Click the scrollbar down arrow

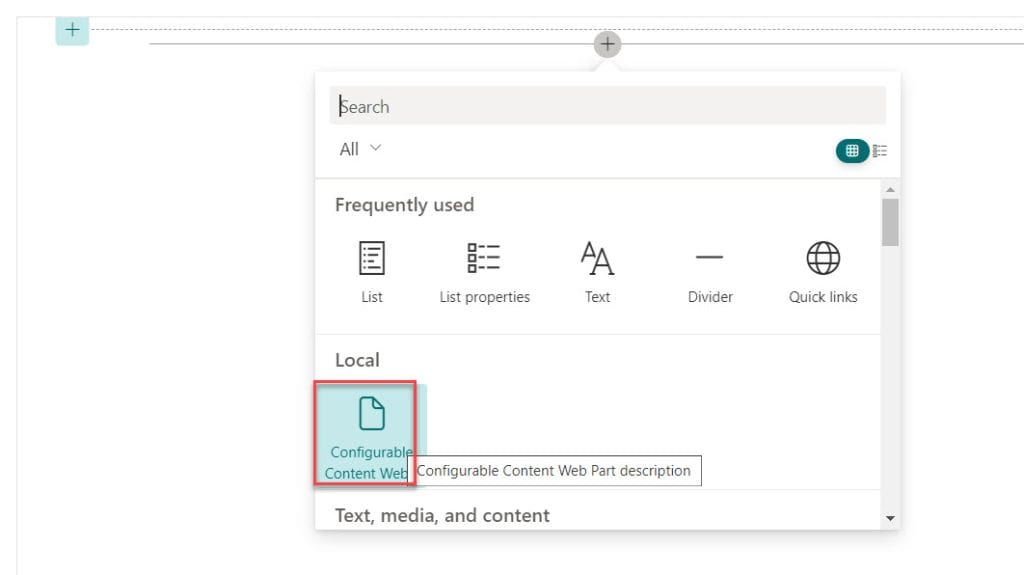[x=890, y=518]
